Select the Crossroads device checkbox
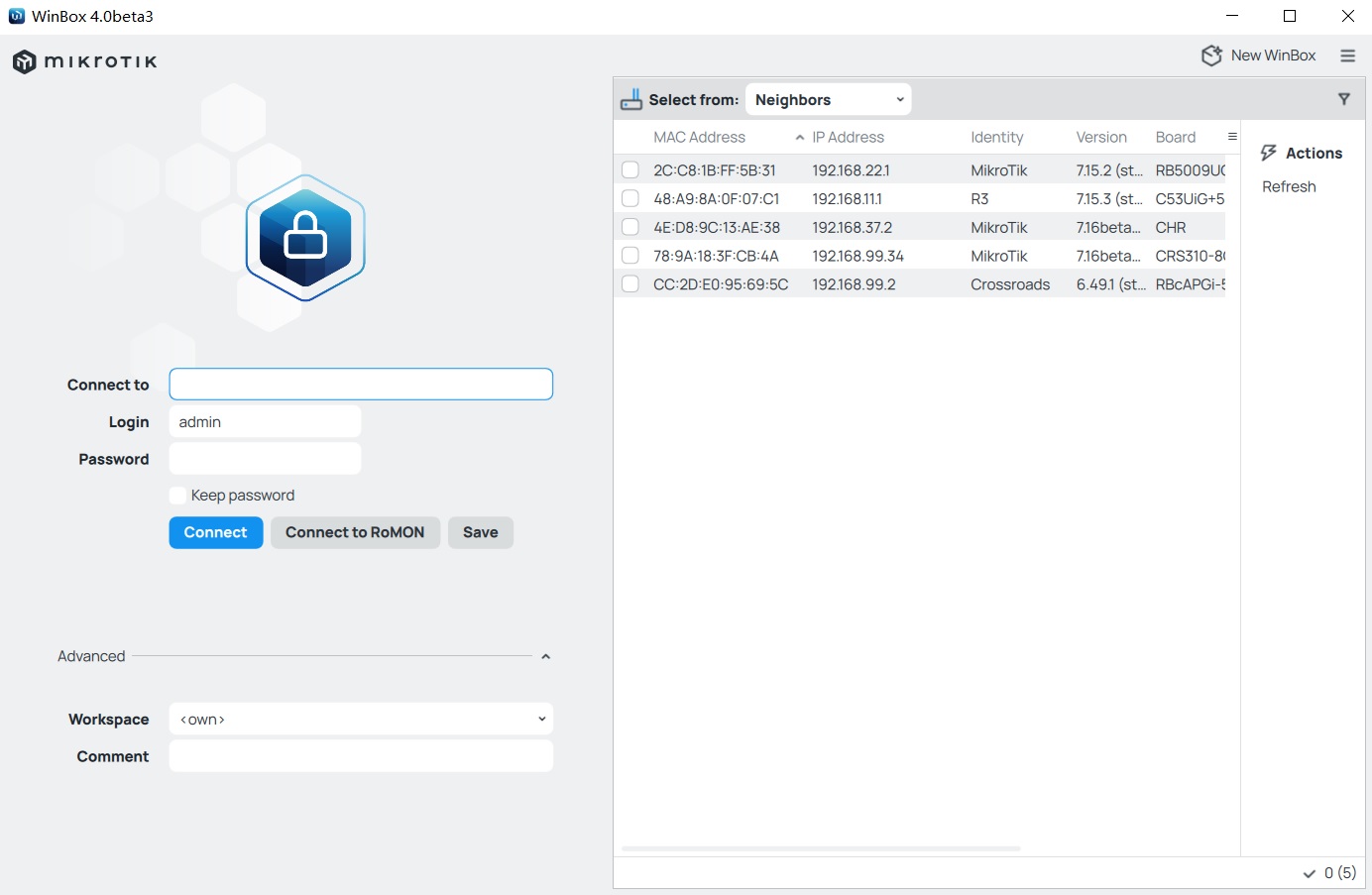This screenshot has width=1372, height=895. [x=629, y=284]
